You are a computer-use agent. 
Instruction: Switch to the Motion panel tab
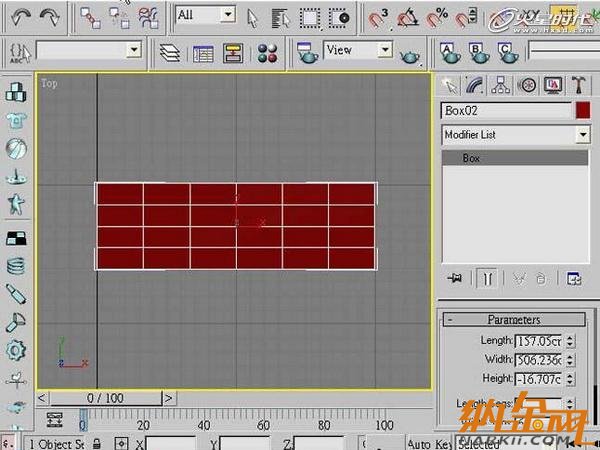click(x=527, y=85)
